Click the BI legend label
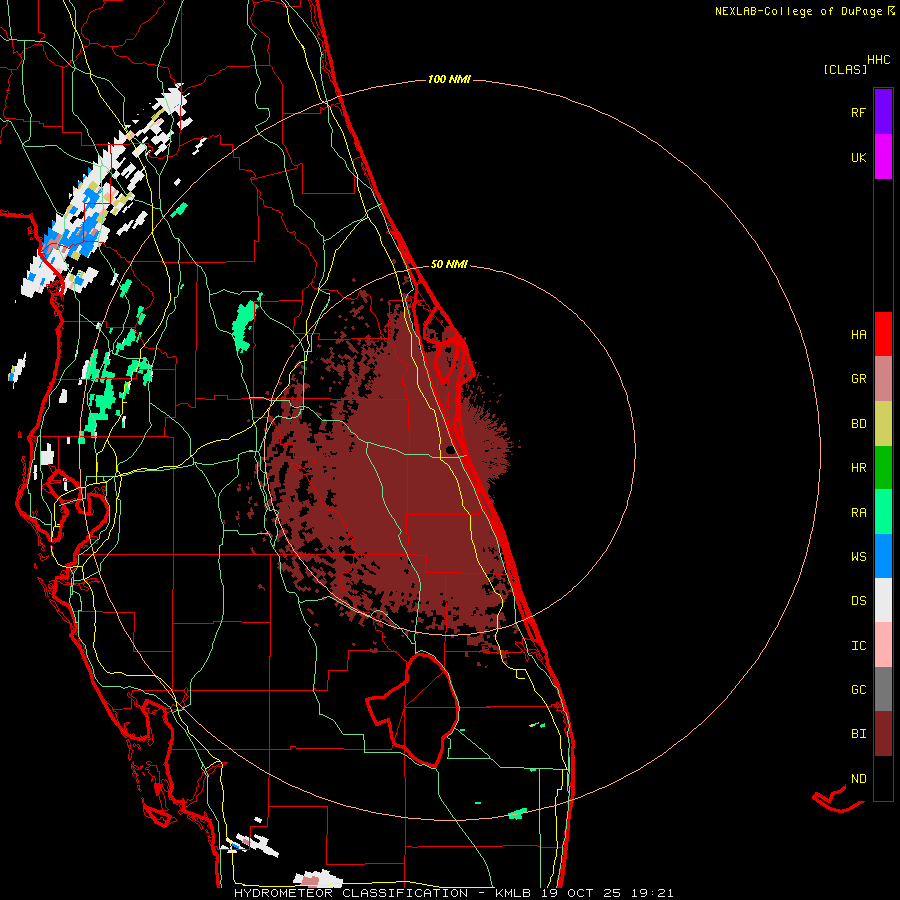 pos(858,734)
